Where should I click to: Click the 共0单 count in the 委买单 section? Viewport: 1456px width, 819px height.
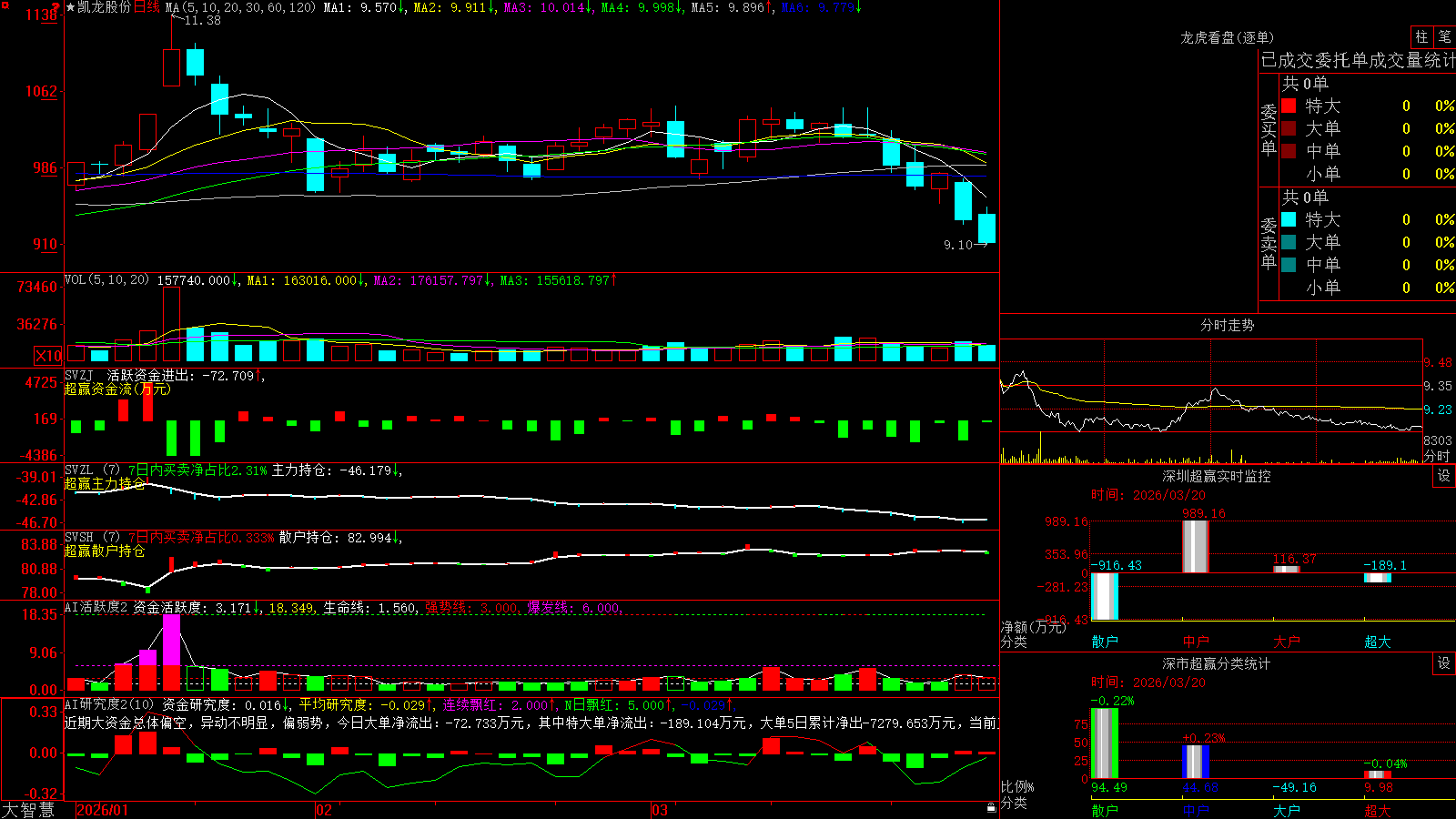coord(1305,84)
